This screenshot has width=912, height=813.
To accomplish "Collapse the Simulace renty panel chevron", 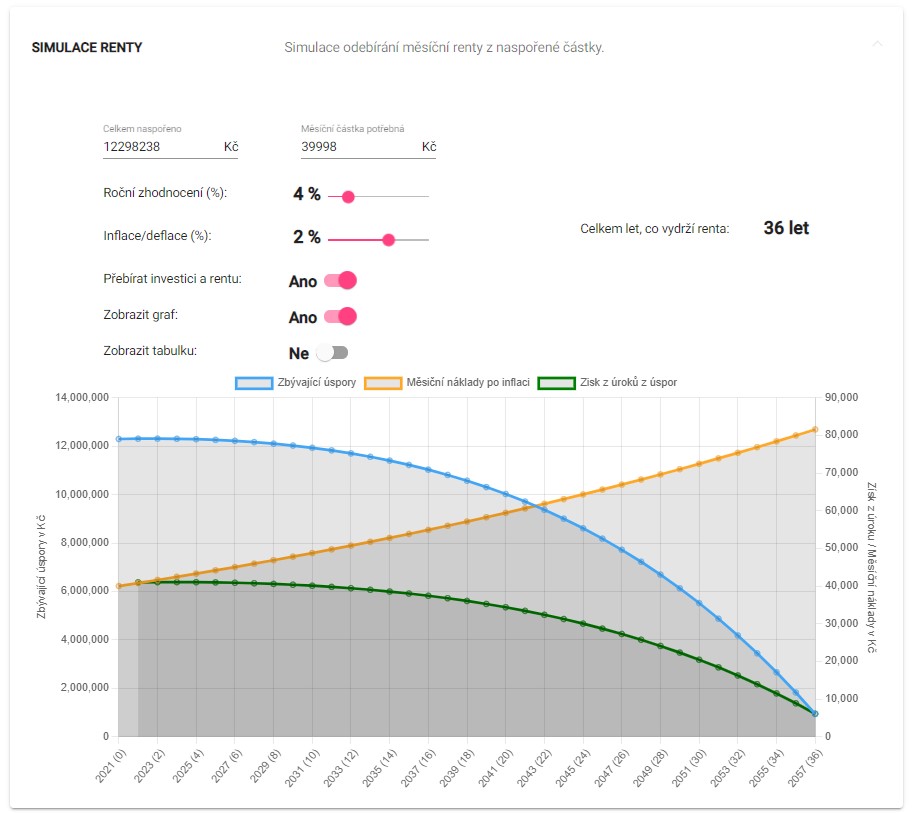I will (877, 45).
